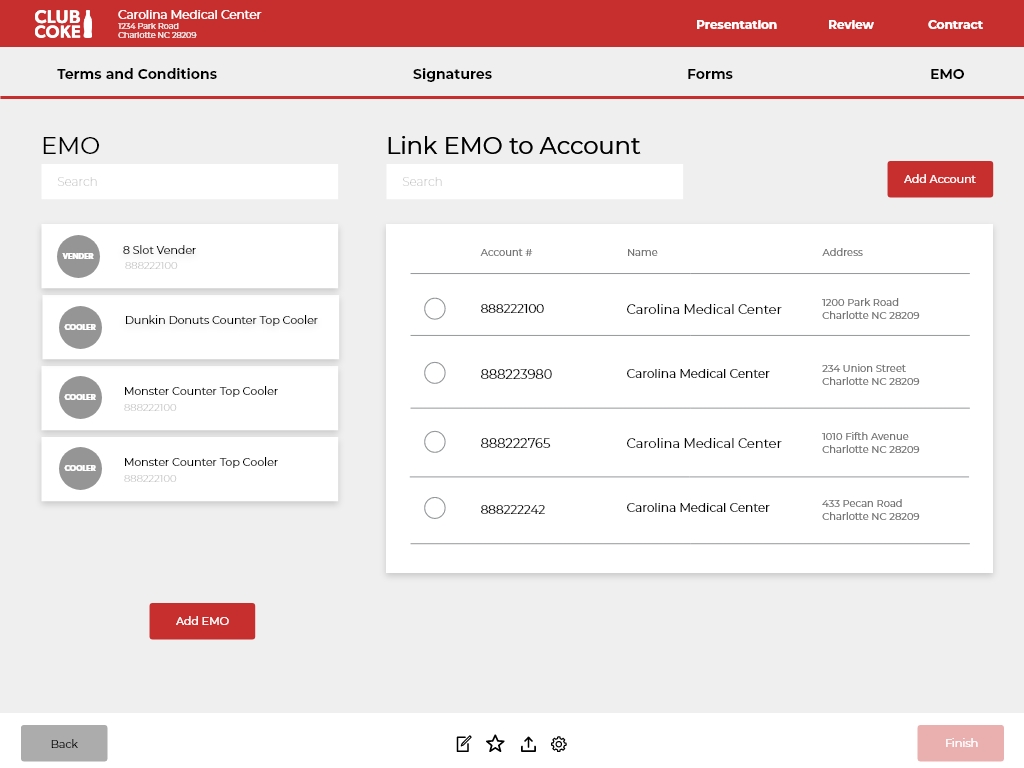
Task: Click the star favorite icon
Action: coord(495,744)
